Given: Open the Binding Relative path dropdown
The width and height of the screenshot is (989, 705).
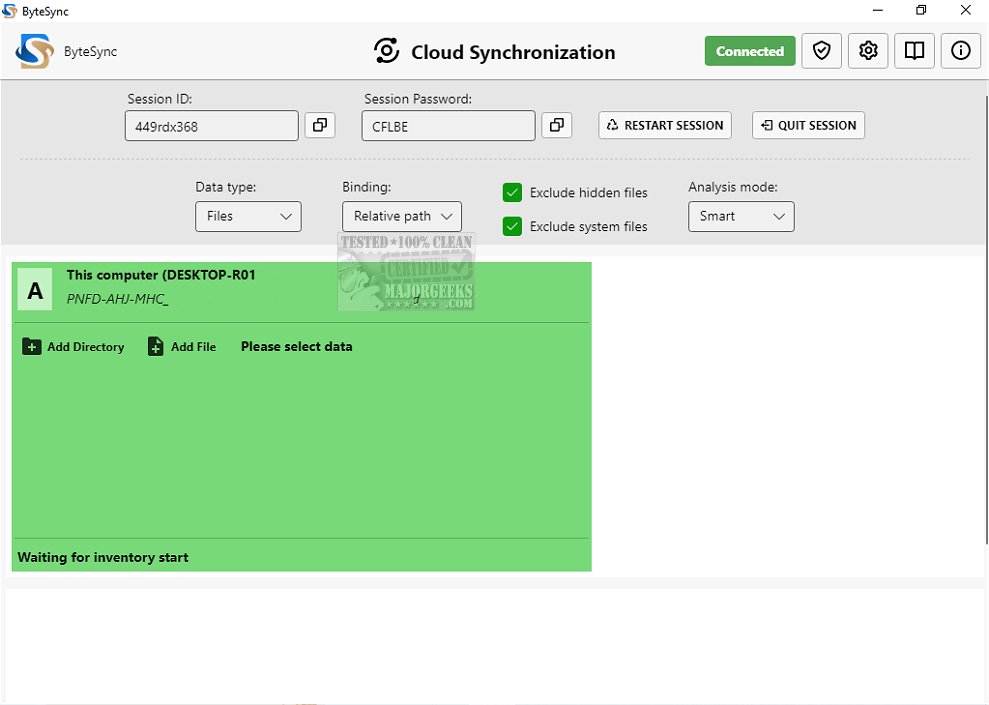Looking at the screenshot, I should pos(402,216).
